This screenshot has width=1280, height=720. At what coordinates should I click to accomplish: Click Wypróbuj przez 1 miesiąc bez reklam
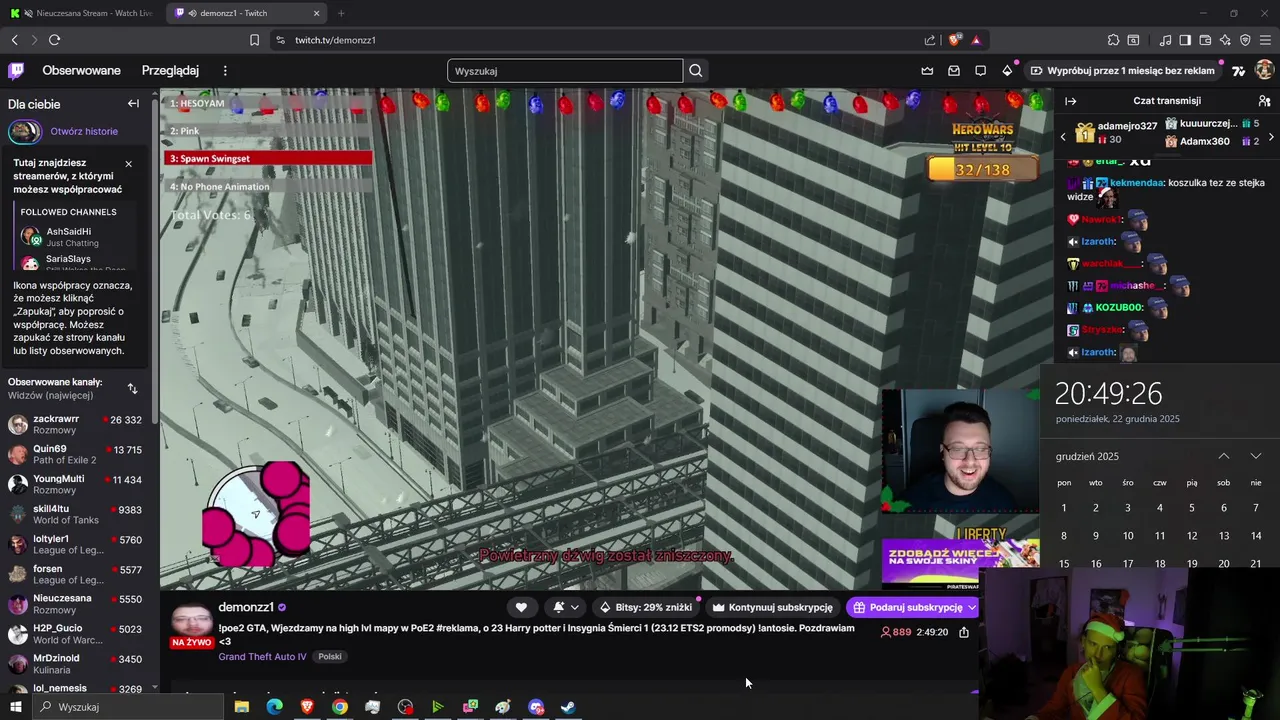point(1123,71)
